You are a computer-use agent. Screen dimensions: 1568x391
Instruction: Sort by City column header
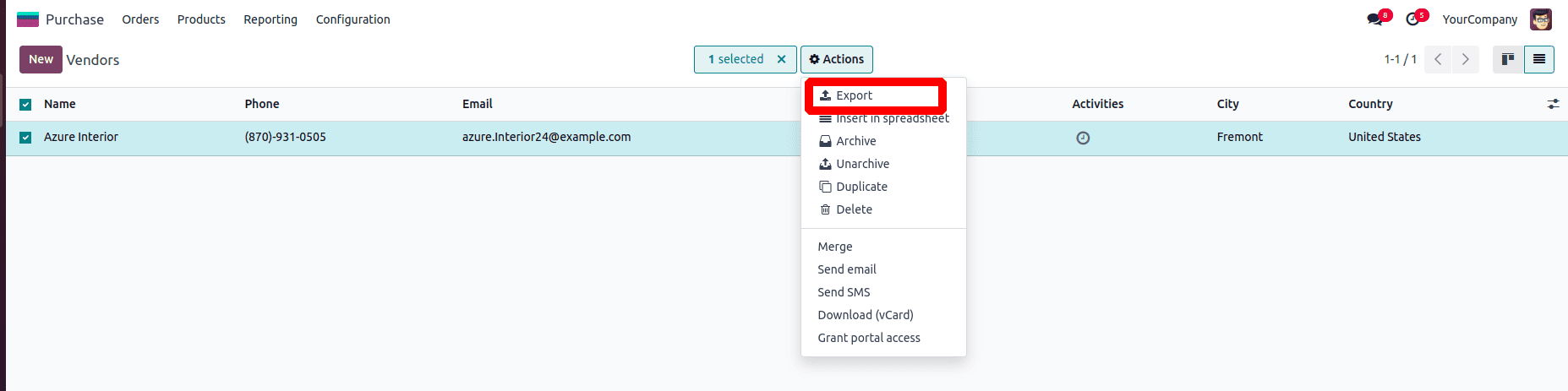point(1228,104)
